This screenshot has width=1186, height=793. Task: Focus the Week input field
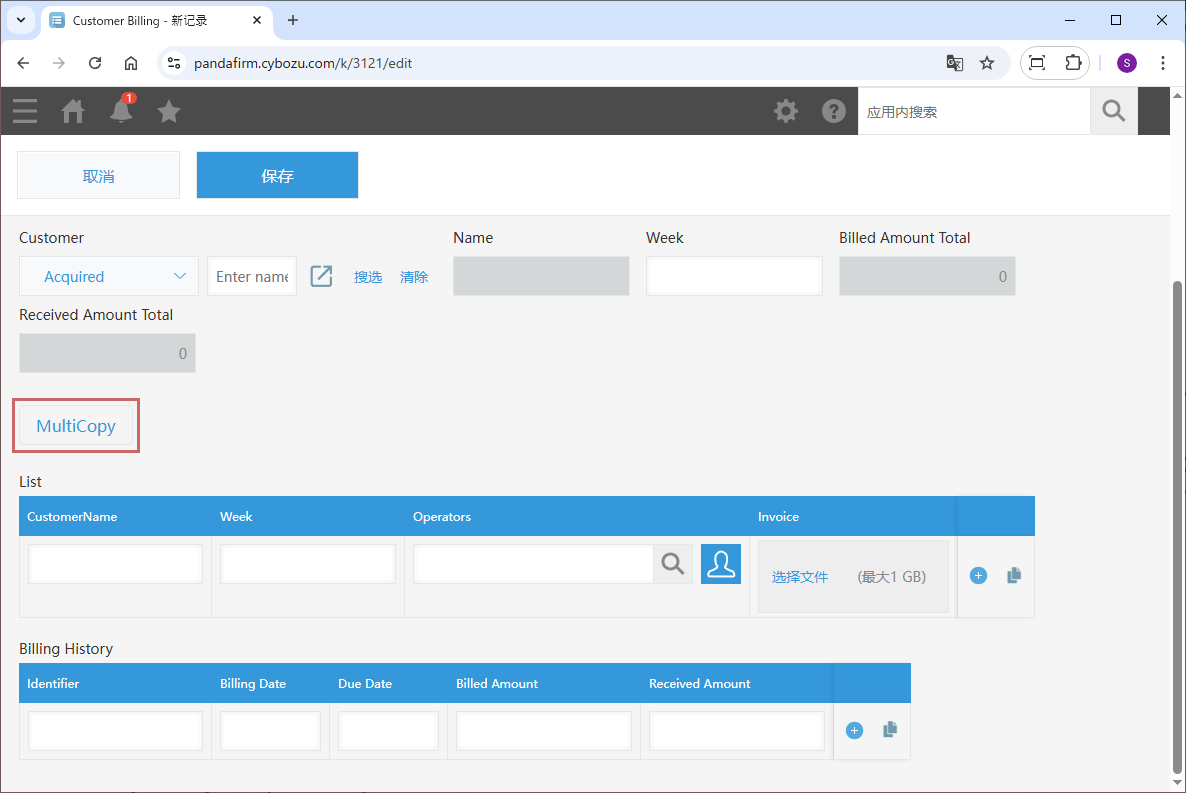pos(734,276)
